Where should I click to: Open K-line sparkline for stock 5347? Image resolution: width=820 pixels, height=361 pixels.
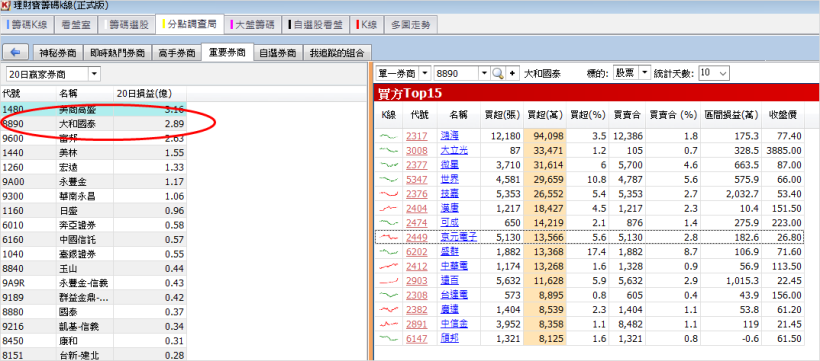click(389, 179)
